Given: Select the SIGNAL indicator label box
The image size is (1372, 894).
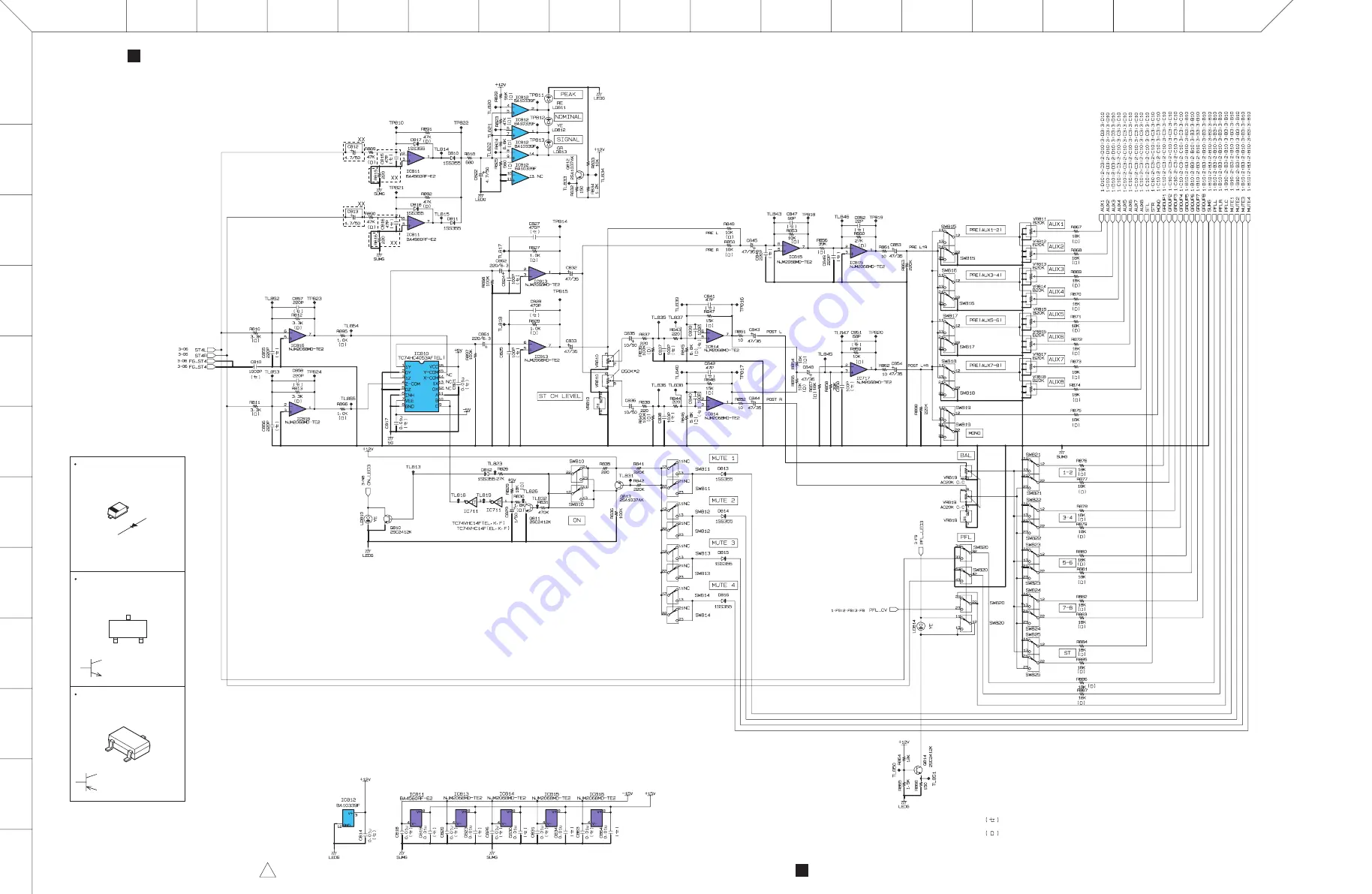Looking at the screenshot, I should 568,140.
